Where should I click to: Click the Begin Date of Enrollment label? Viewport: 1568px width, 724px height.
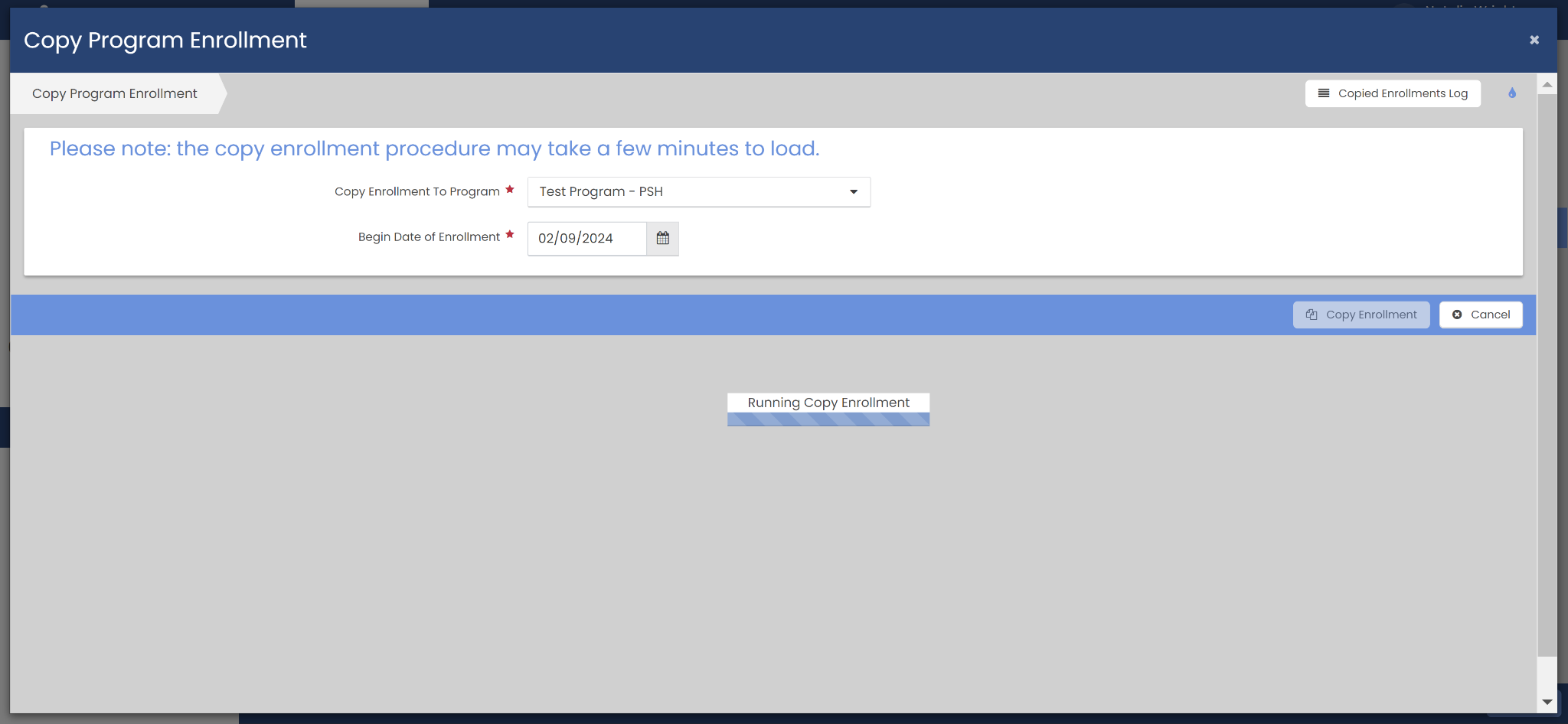pos(429,237)
